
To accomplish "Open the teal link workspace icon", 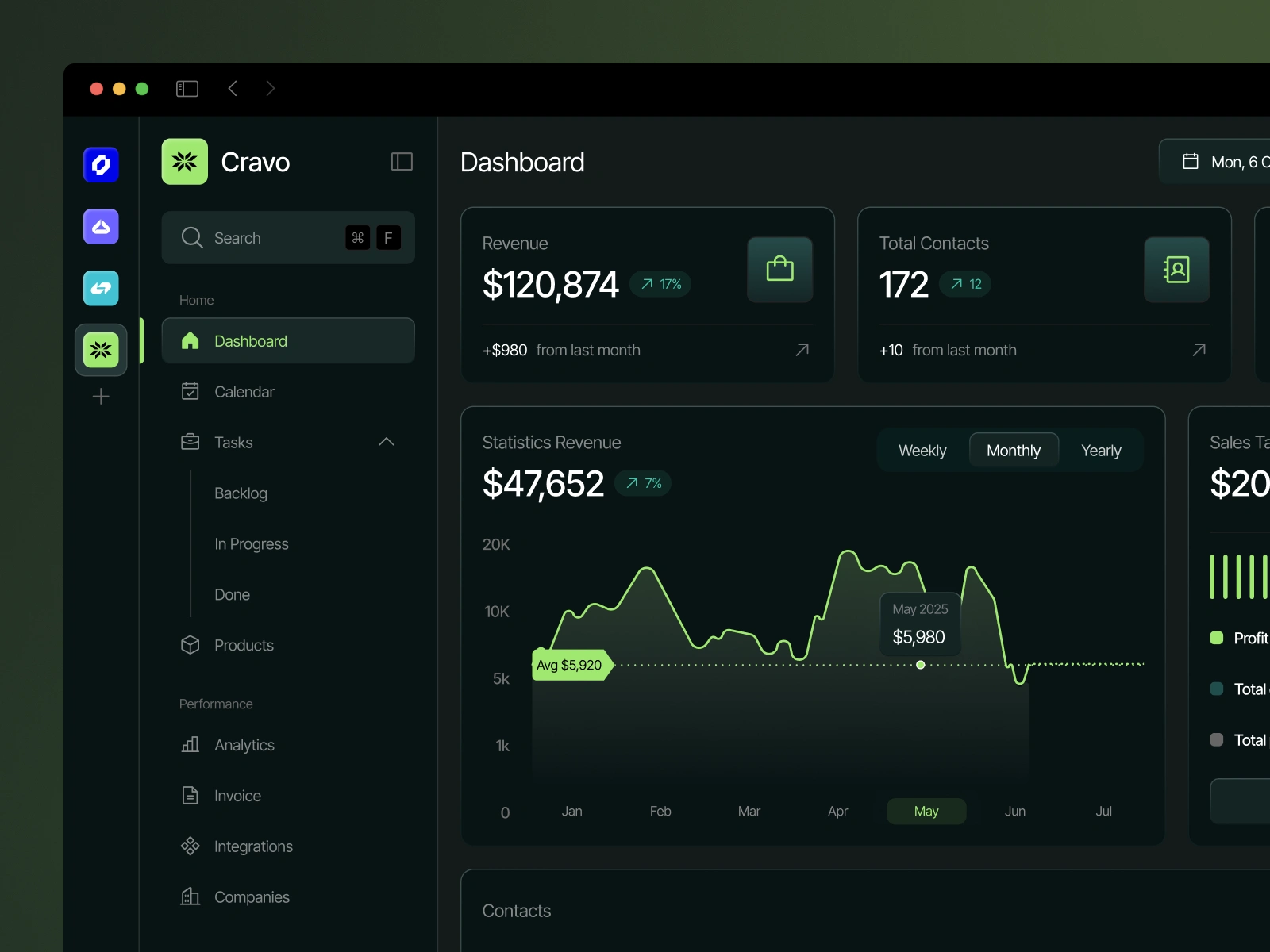I will [x=101, y=288].
